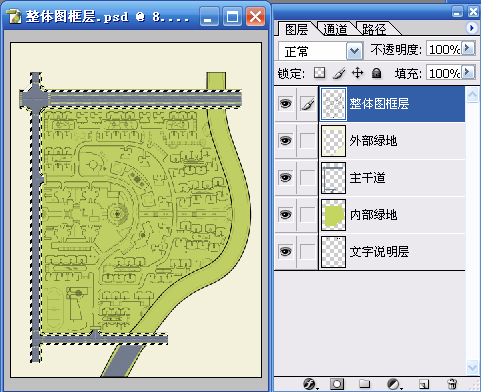Viewport: 481px width, 392px height.
Task: Create new fill or adjustment layer
Action: [x=394, y=384]
